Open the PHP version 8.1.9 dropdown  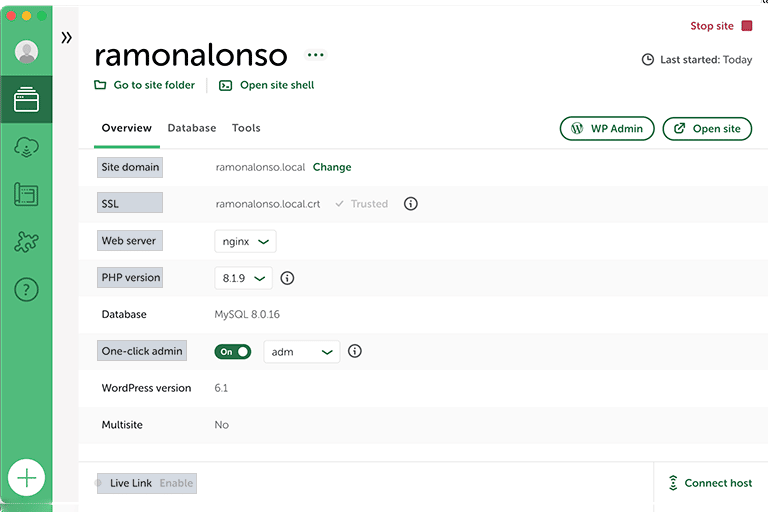coord(243,278)
